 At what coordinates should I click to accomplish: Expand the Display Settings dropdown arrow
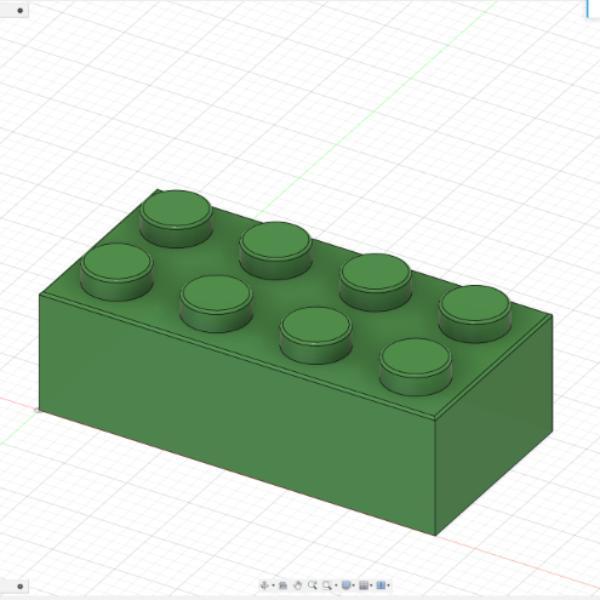click(354, 585)
